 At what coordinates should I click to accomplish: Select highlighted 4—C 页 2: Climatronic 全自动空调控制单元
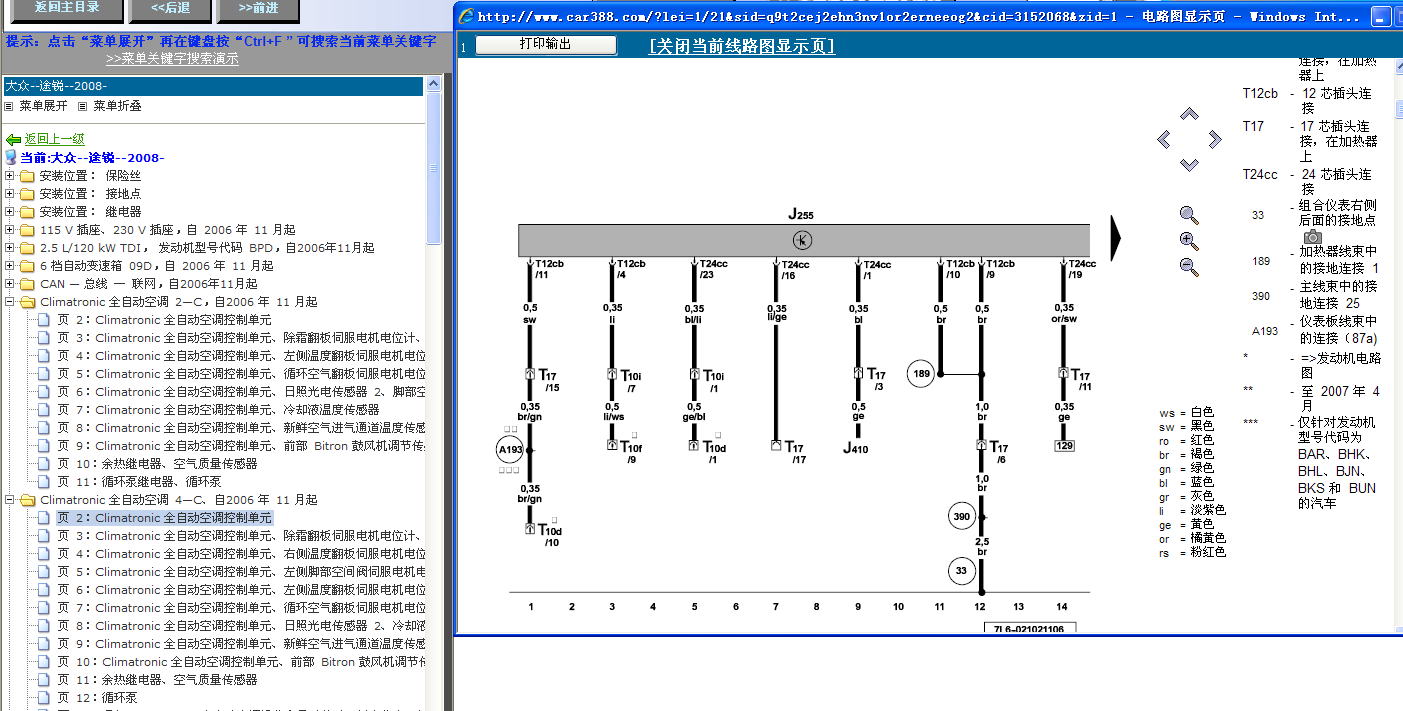[164, 518]
